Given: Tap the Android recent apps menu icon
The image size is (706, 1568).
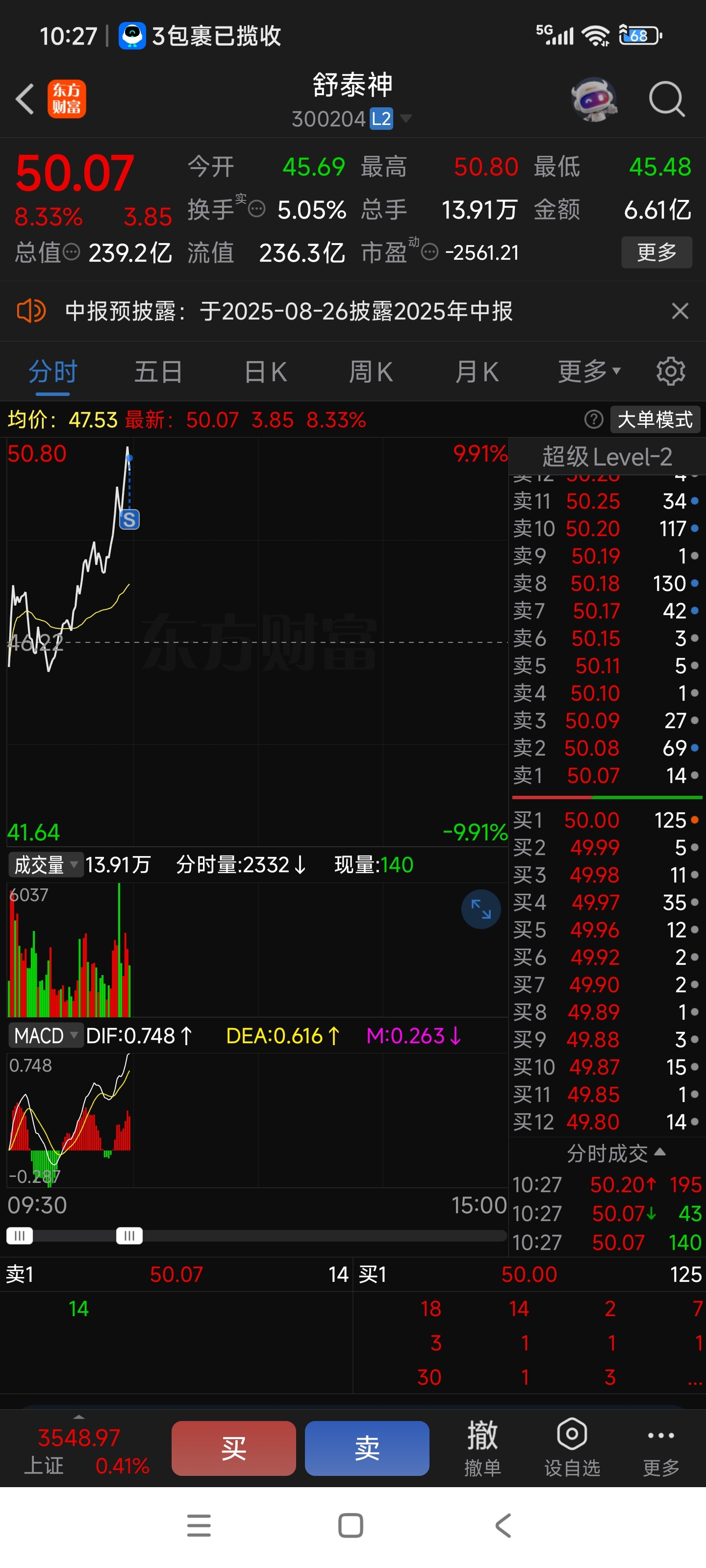Looking at the screenshot, I should click(x=199, y=1525).
